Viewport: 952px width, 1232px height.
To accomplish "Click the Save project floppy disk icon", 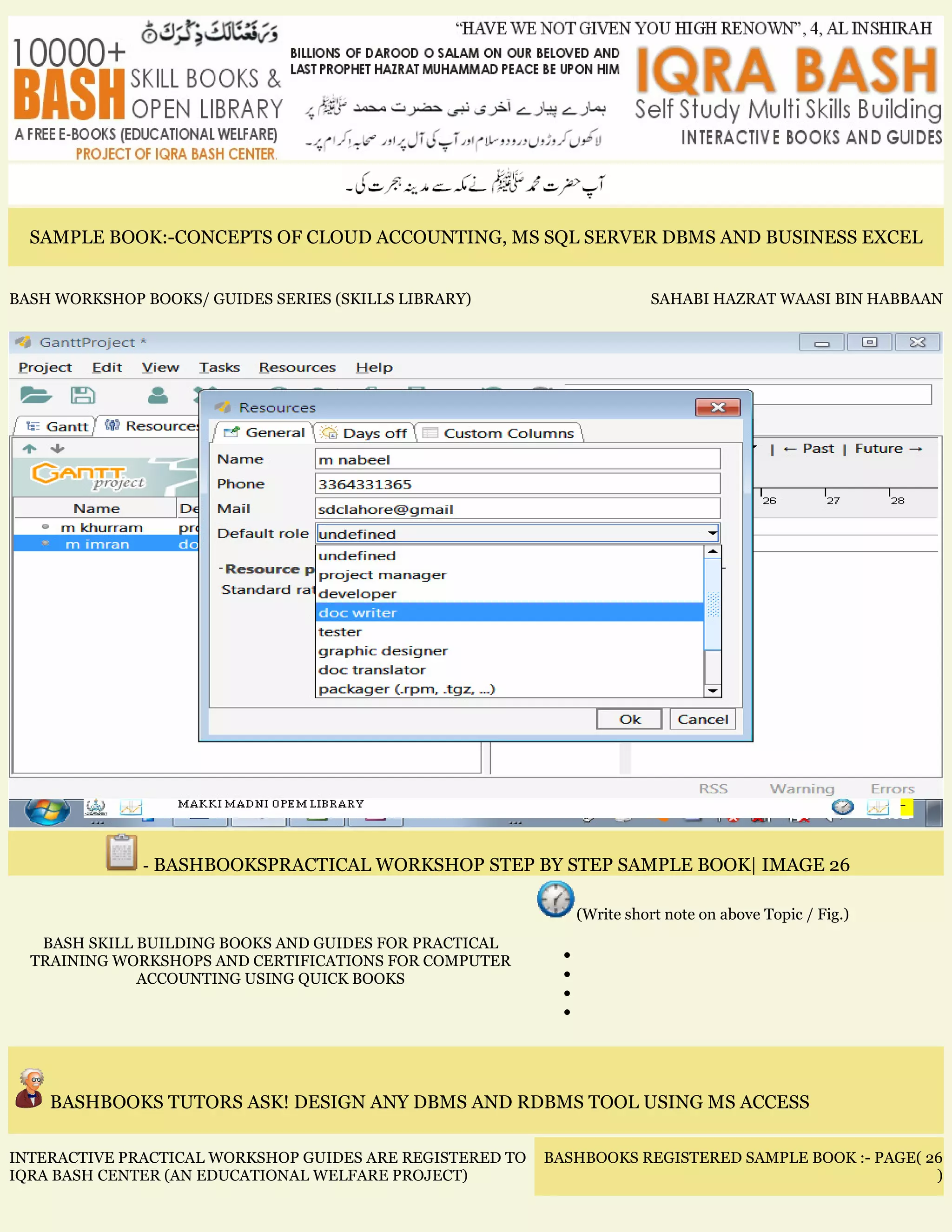I will coord(82,395).
